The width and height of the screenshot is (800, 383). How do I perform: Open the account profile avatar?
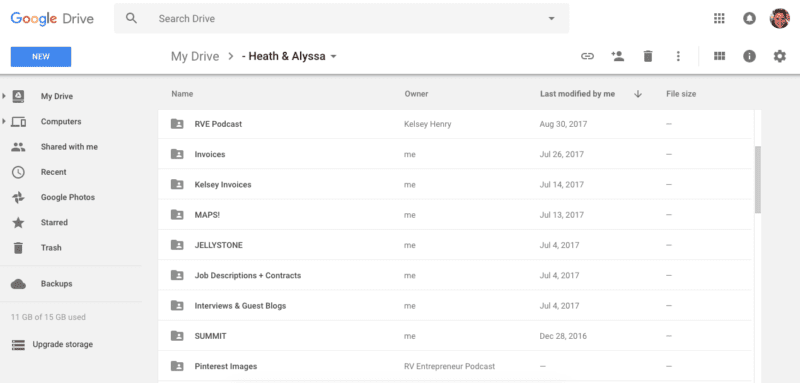click(780, 18)
